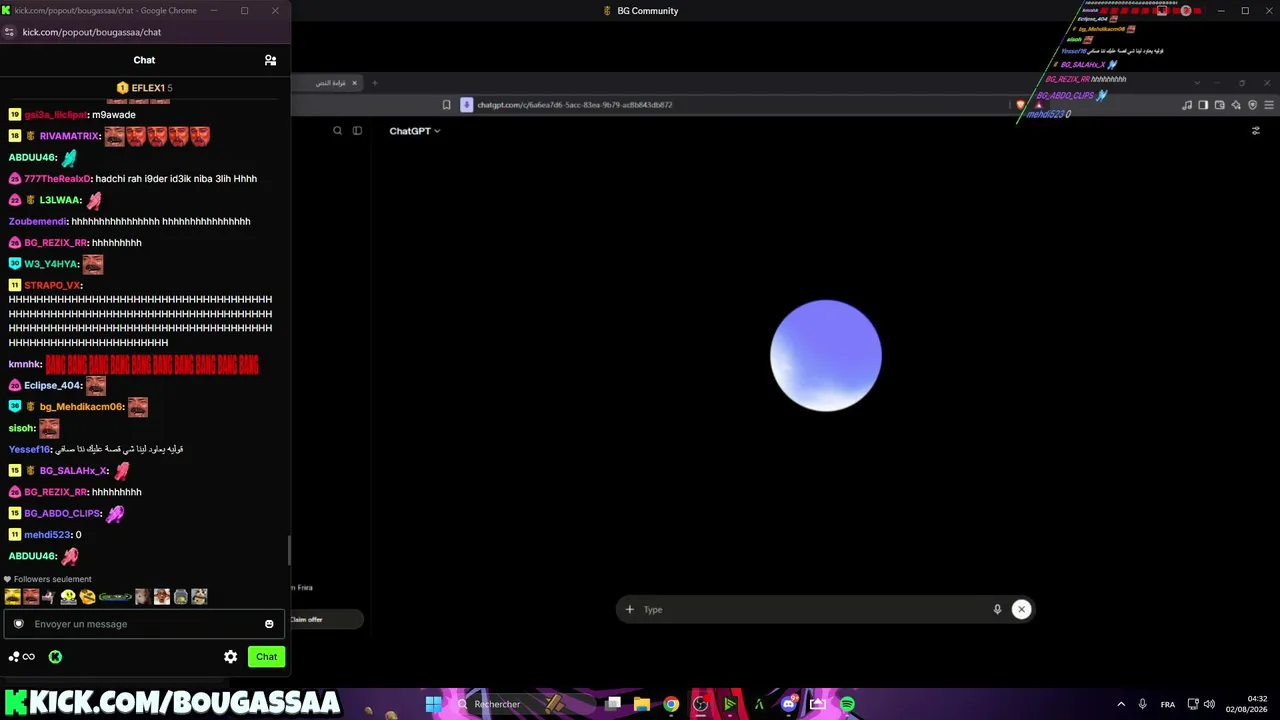Click the plus attach button in ChatGPT composer
Viewport: 1280px width, 720px height.
[x=629, y=609]
